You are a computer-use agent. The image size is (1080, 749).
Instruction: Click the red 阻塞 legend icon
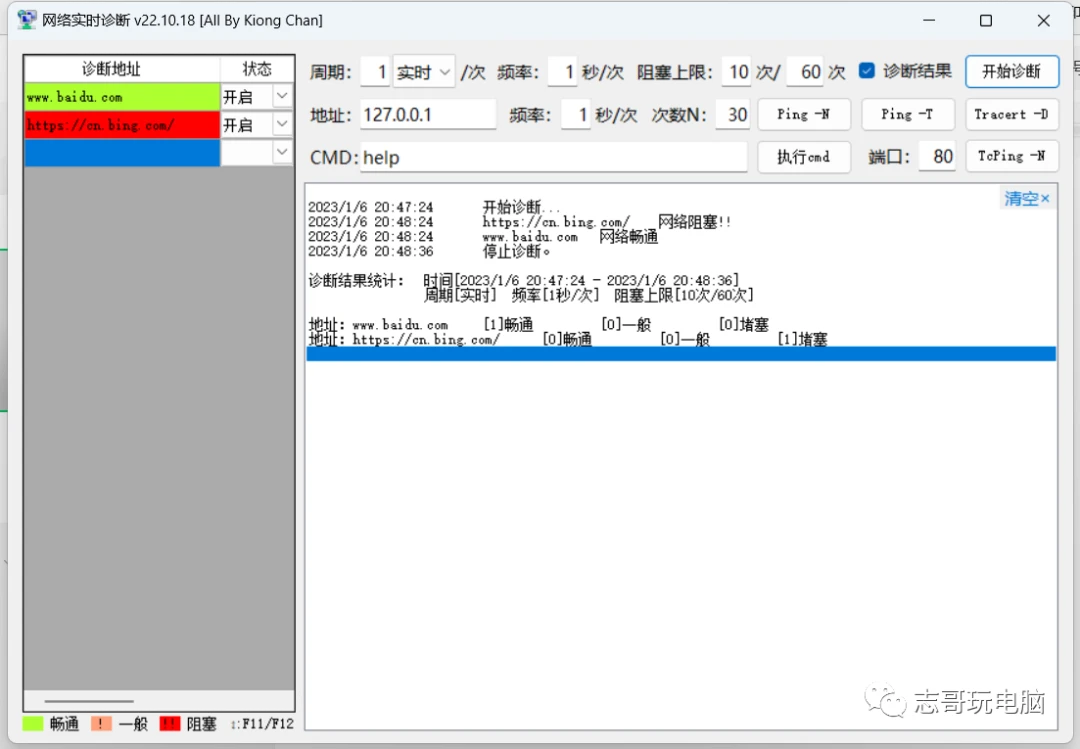[170, 723]
